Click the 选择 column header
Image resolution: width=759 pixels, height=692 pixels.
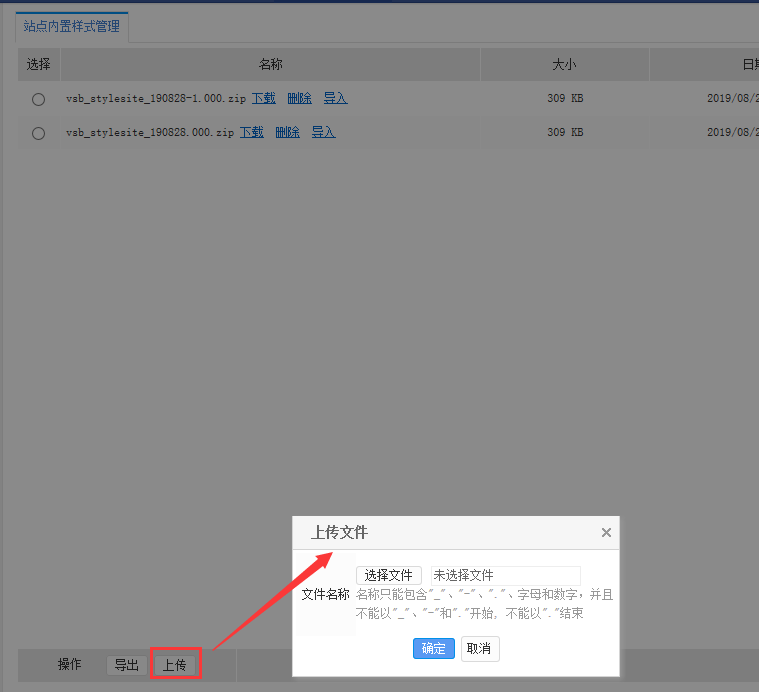(x=39, y=64)
